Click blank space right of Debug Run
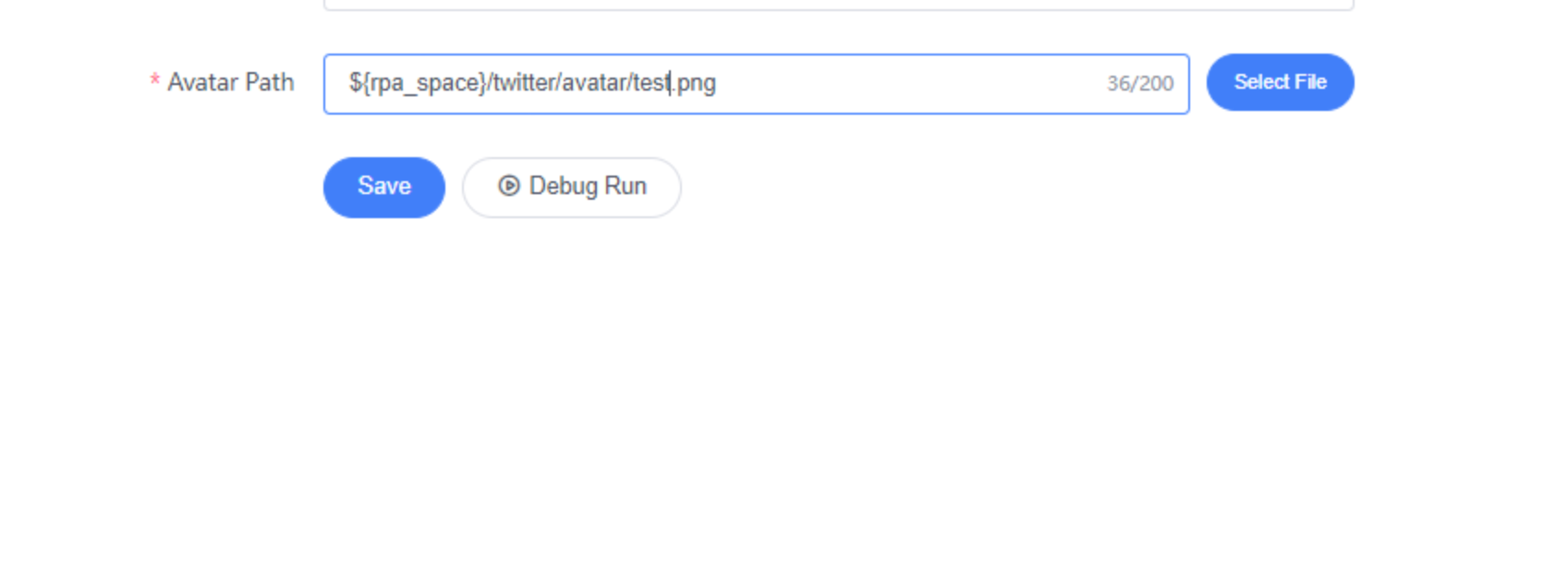 (x=924, y=188)
